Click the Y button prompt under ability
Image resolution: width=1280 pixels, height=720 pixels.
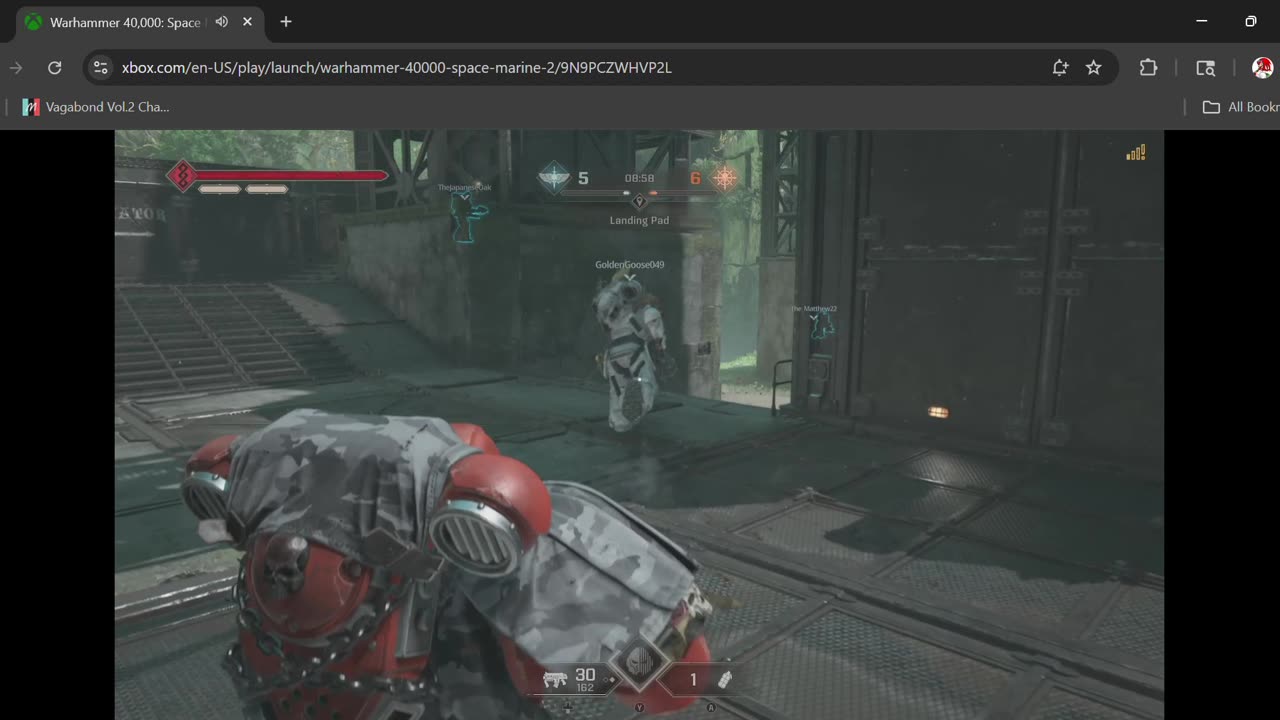639,707
